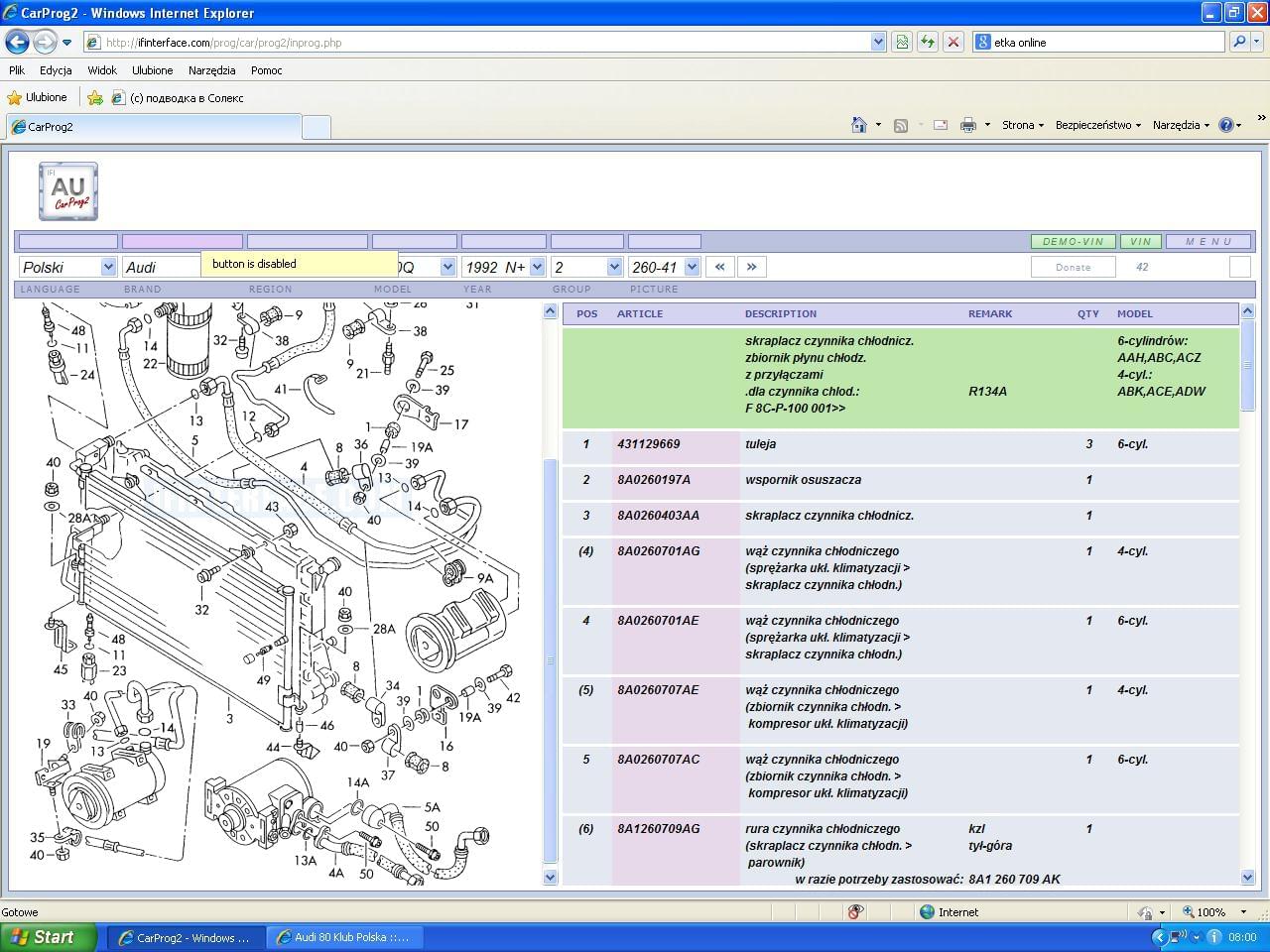This screenshot has width=1270, height=952.
Task: Click the Add to favorites bar icon
Action: (95, 97)
